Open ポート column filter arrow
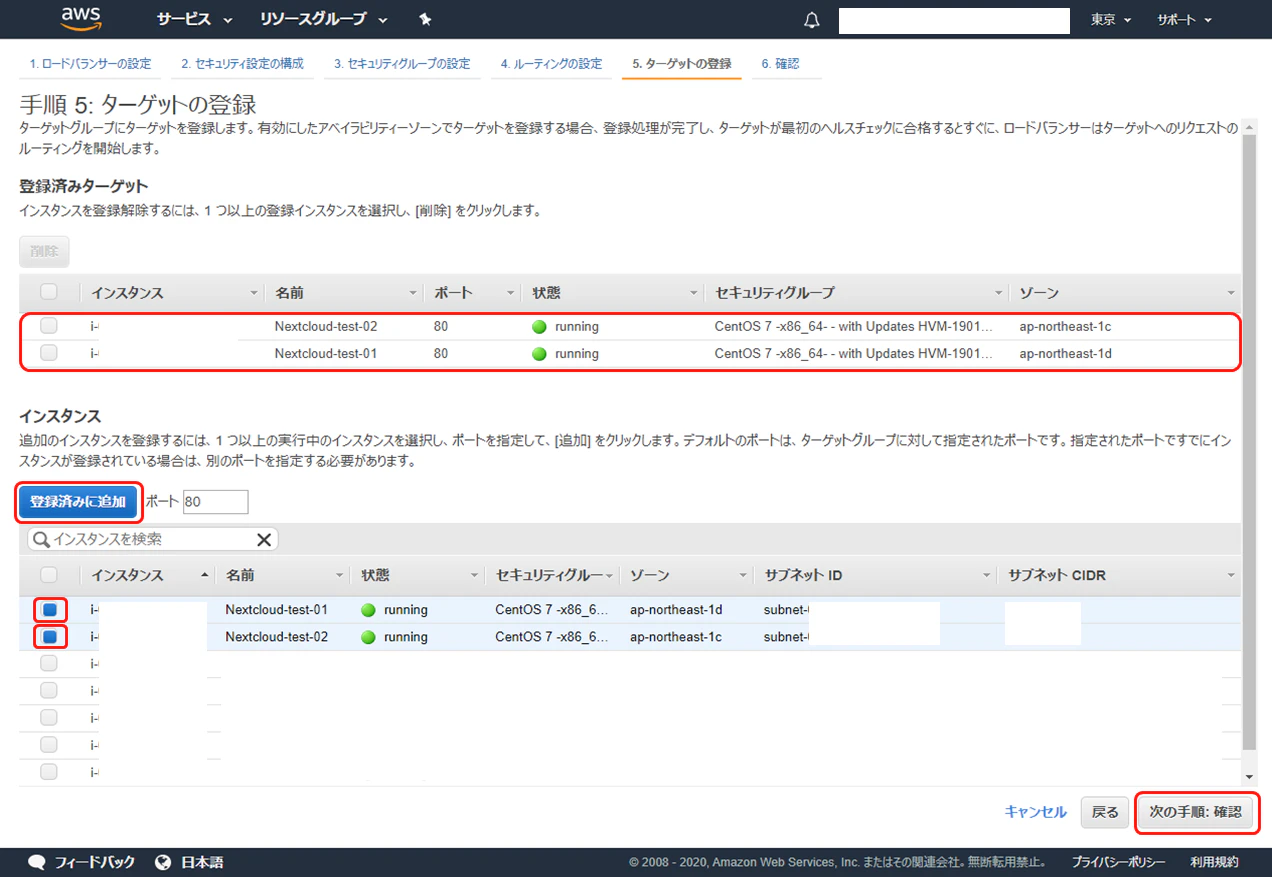The width and height of the screenshot is (1272, 877). [x=510, y=293]
